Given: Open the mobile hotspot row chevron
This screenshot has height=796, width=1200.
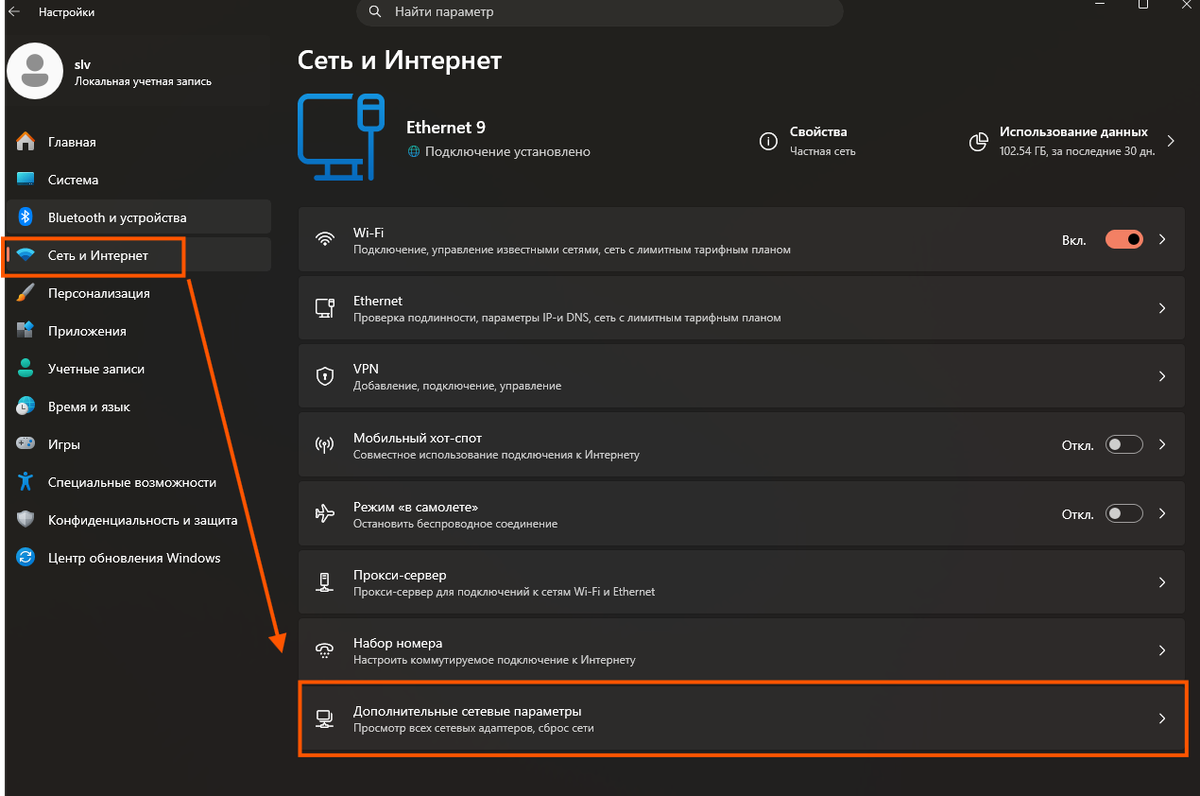Looking at the screenshot, I should 1162,445.
